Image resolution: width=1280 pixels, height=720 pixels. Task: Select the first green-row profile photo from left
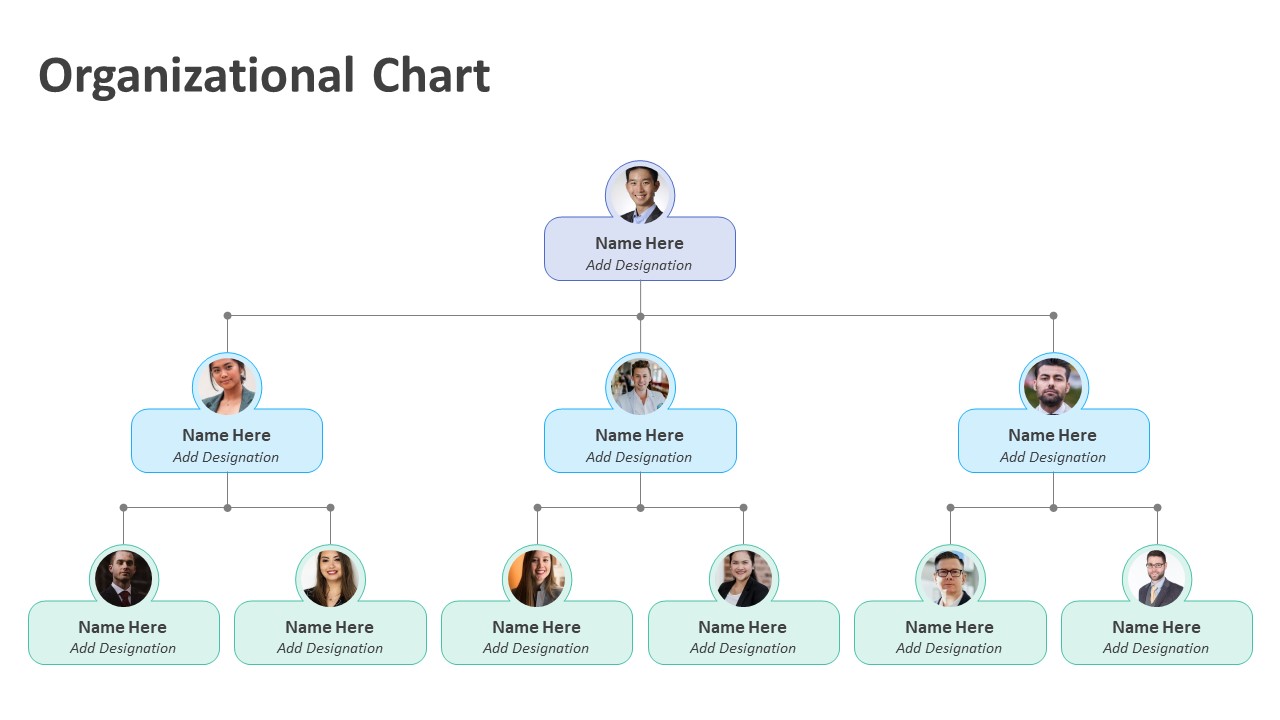124,578
